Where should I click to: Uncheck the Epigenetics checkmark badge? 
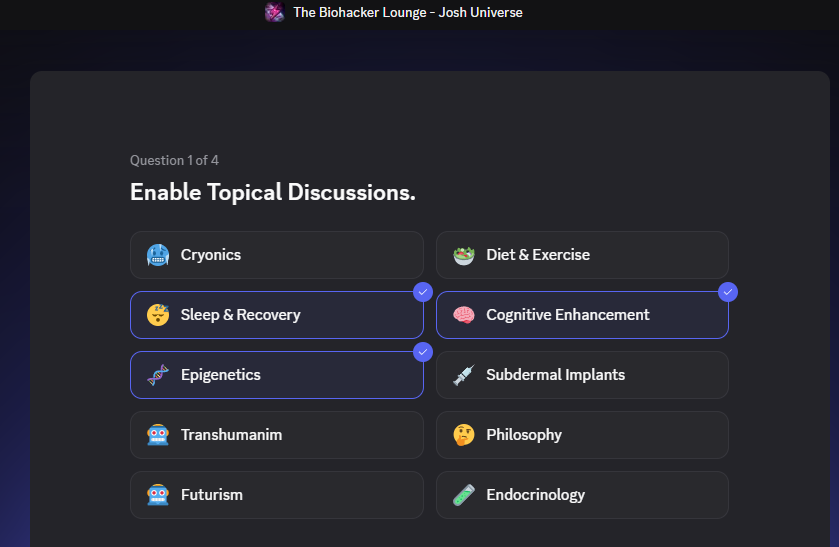tap(423, 352)
